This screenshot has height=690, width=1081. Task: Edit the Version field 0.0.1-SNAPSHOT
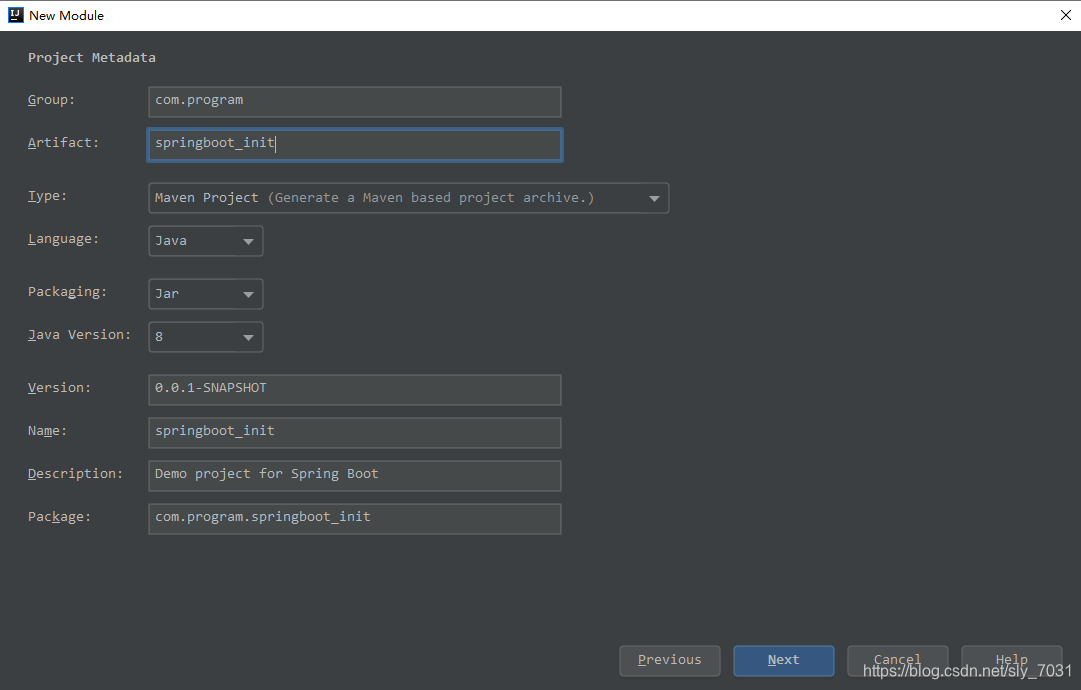(354, 389)
